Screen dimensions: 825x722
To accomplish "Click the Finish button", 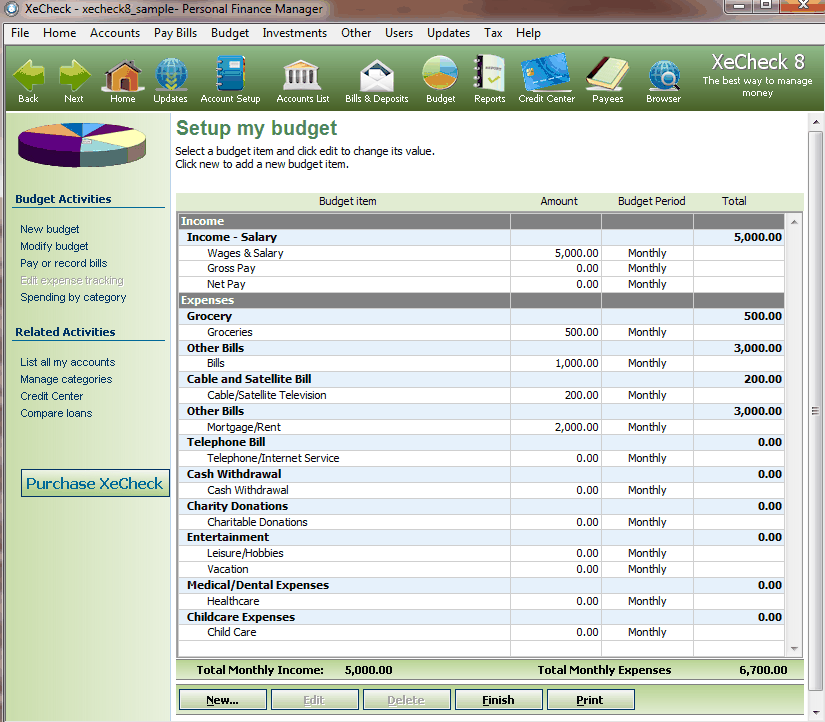I will tap(498, 700).
